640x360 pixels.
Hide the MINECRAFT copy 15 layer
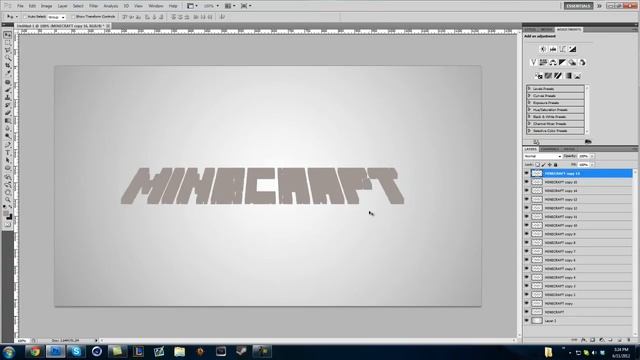pos(527,182)
